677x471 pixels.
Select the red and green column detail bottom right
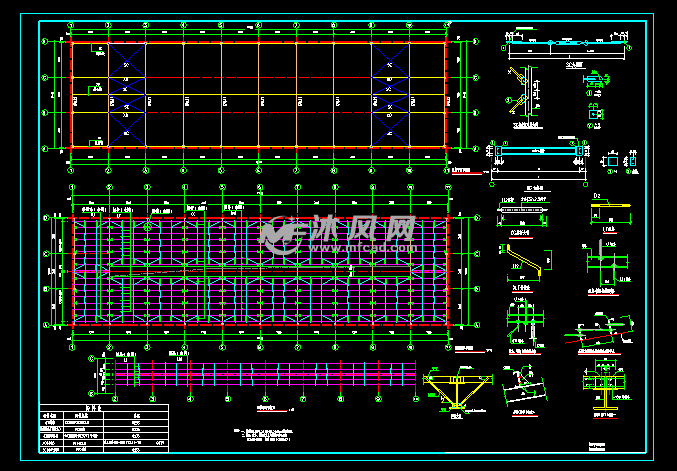[606, 382]
